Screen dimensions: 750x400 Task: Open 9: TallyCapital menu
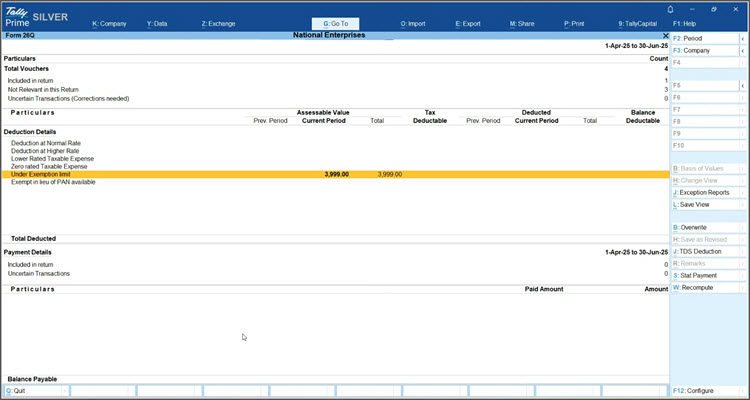[638, 24]
